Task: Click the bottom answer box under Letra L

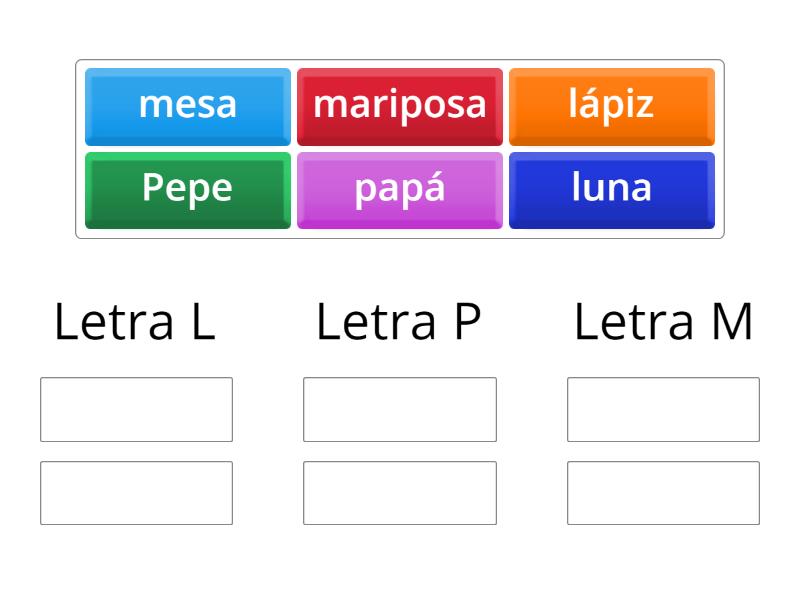Action: coord(135,492)
